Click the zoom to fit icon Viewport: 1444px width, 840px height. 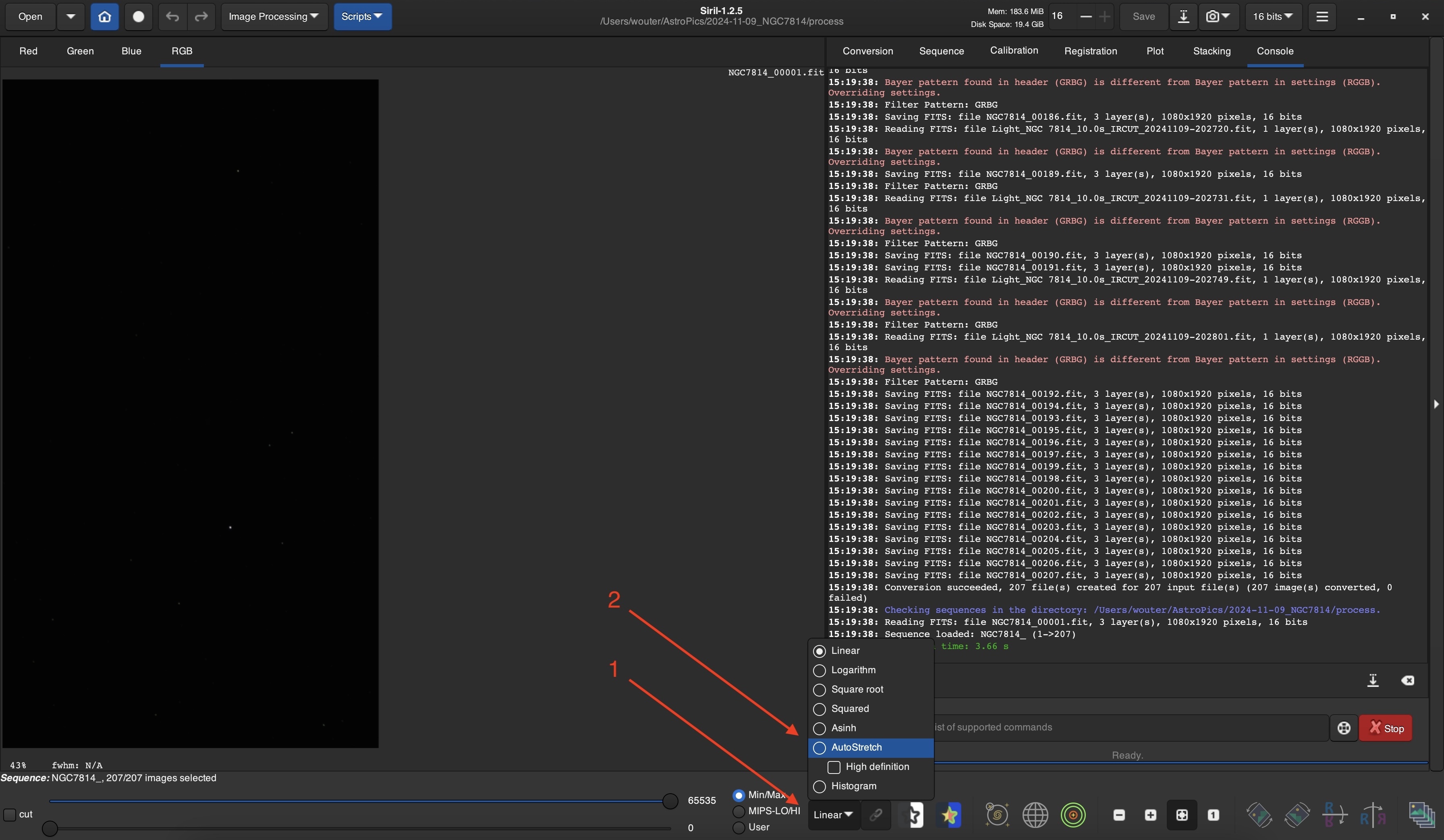click(1182, 815)
